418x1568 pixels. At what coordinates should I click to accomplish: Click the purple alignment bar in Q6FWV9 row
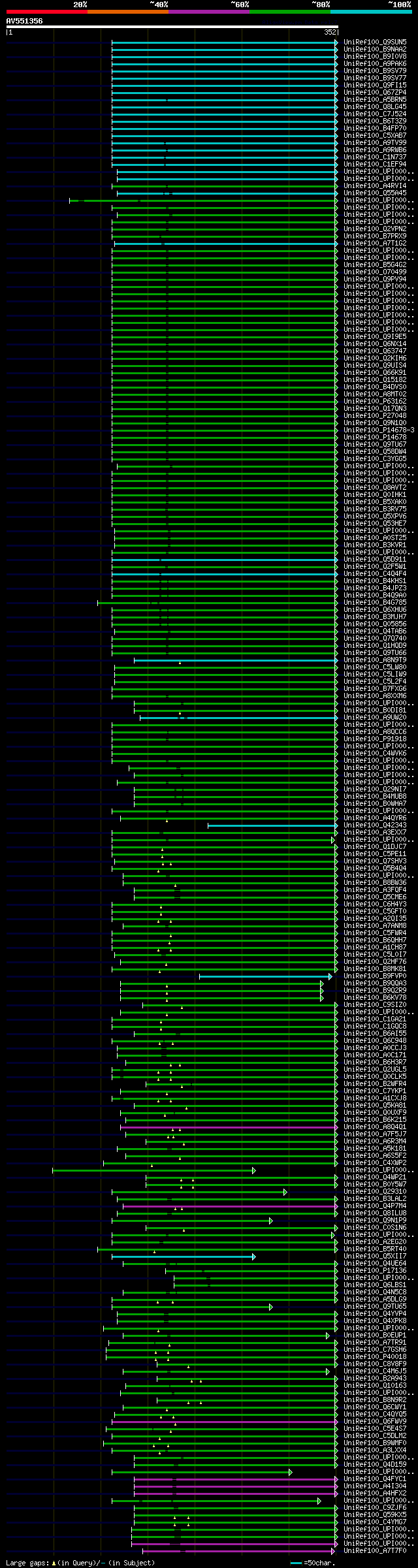[225, 1422]
